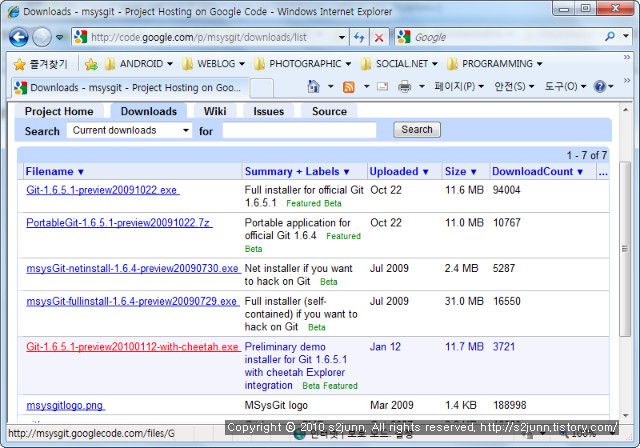The image size is (640, 448).
Task: Click '94004' download count cell
Action: (507, 190)
